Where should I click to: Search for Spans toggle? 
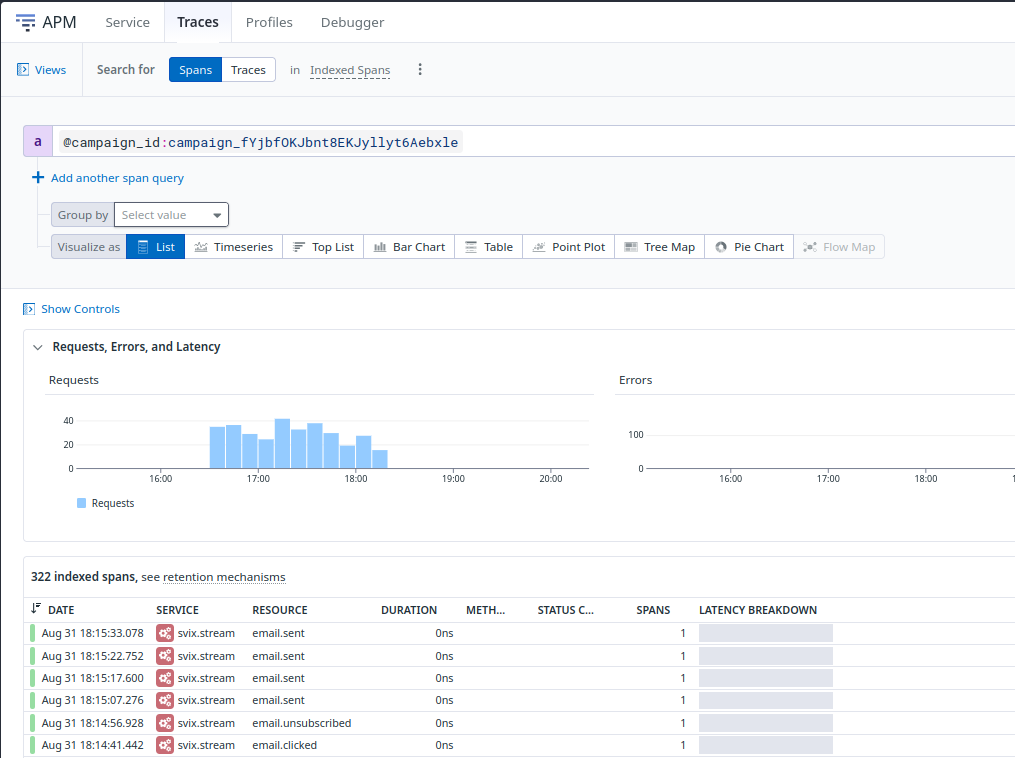click(195, 70)
